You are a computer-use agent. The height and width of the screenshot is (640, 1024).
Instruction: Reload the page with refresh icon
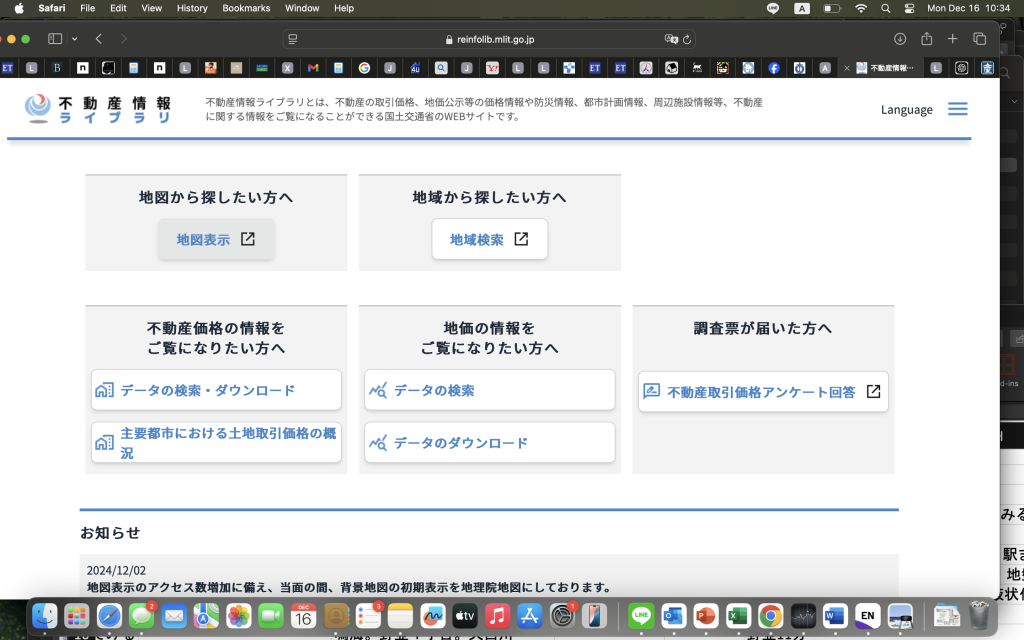687,39
